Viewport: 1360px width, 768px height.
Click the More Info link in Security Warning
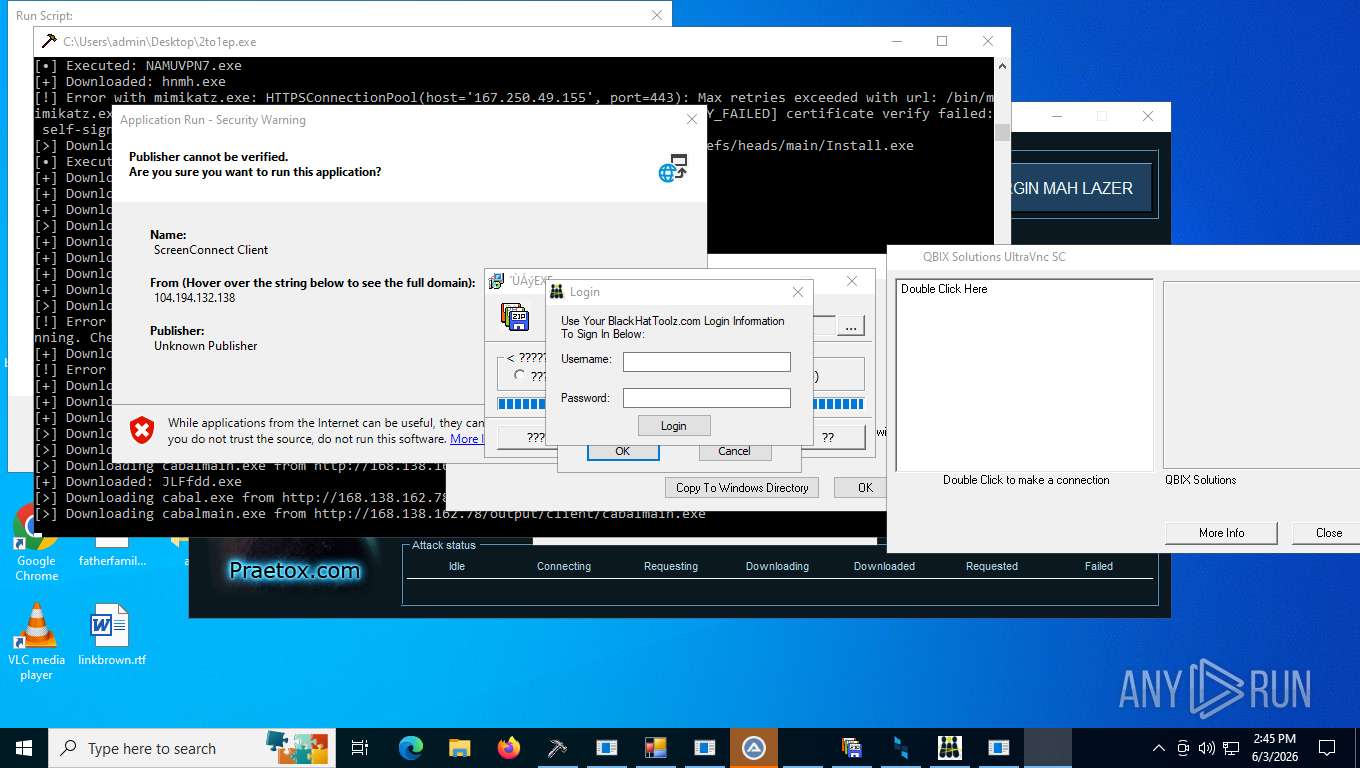coord(466,439)
